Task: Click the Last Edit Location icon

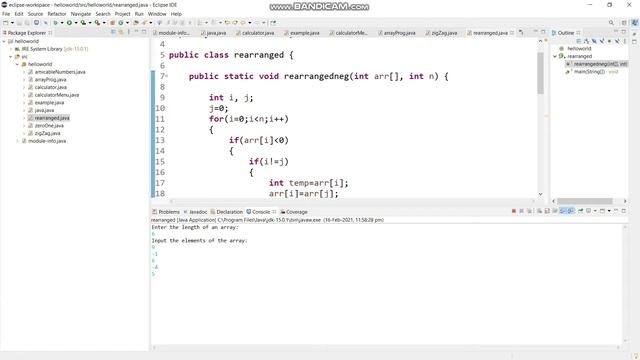Action: click(x=227, y=23)
